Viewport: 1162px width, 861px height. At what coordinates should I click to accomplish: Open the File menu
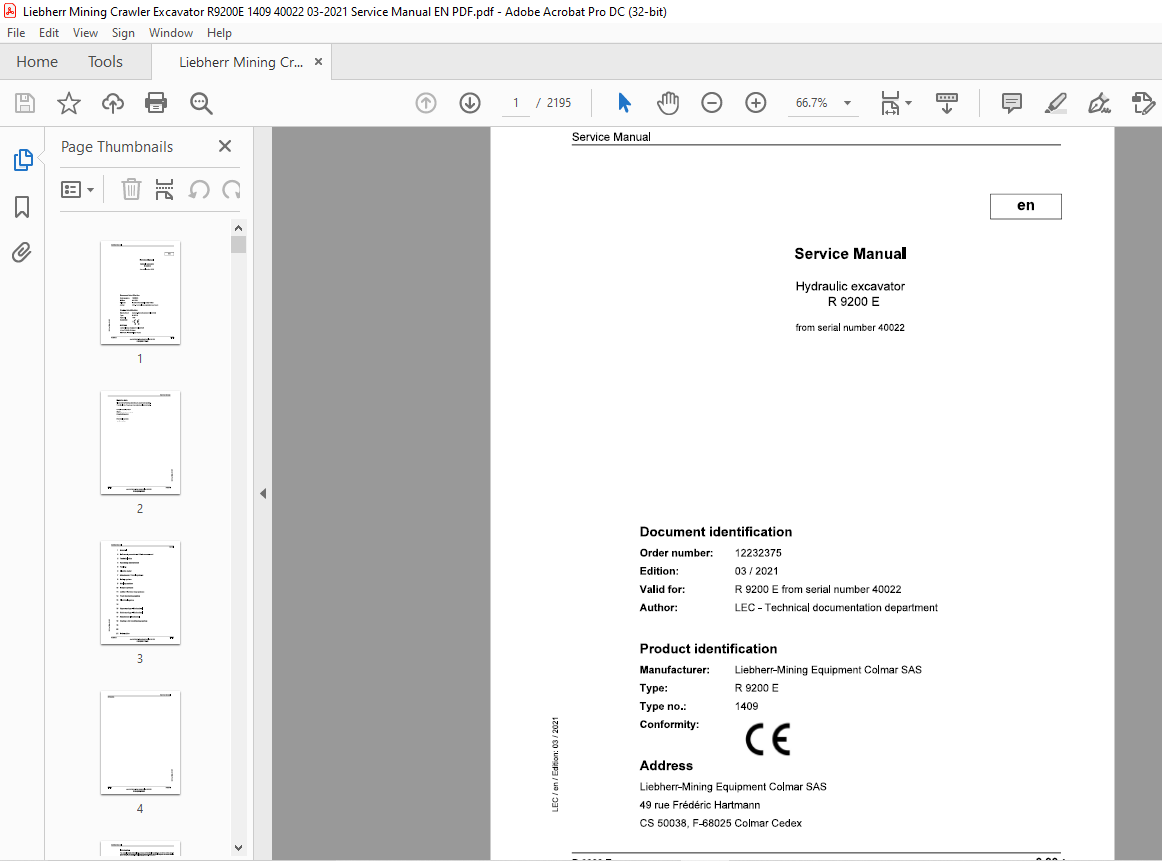coord(16,33)
